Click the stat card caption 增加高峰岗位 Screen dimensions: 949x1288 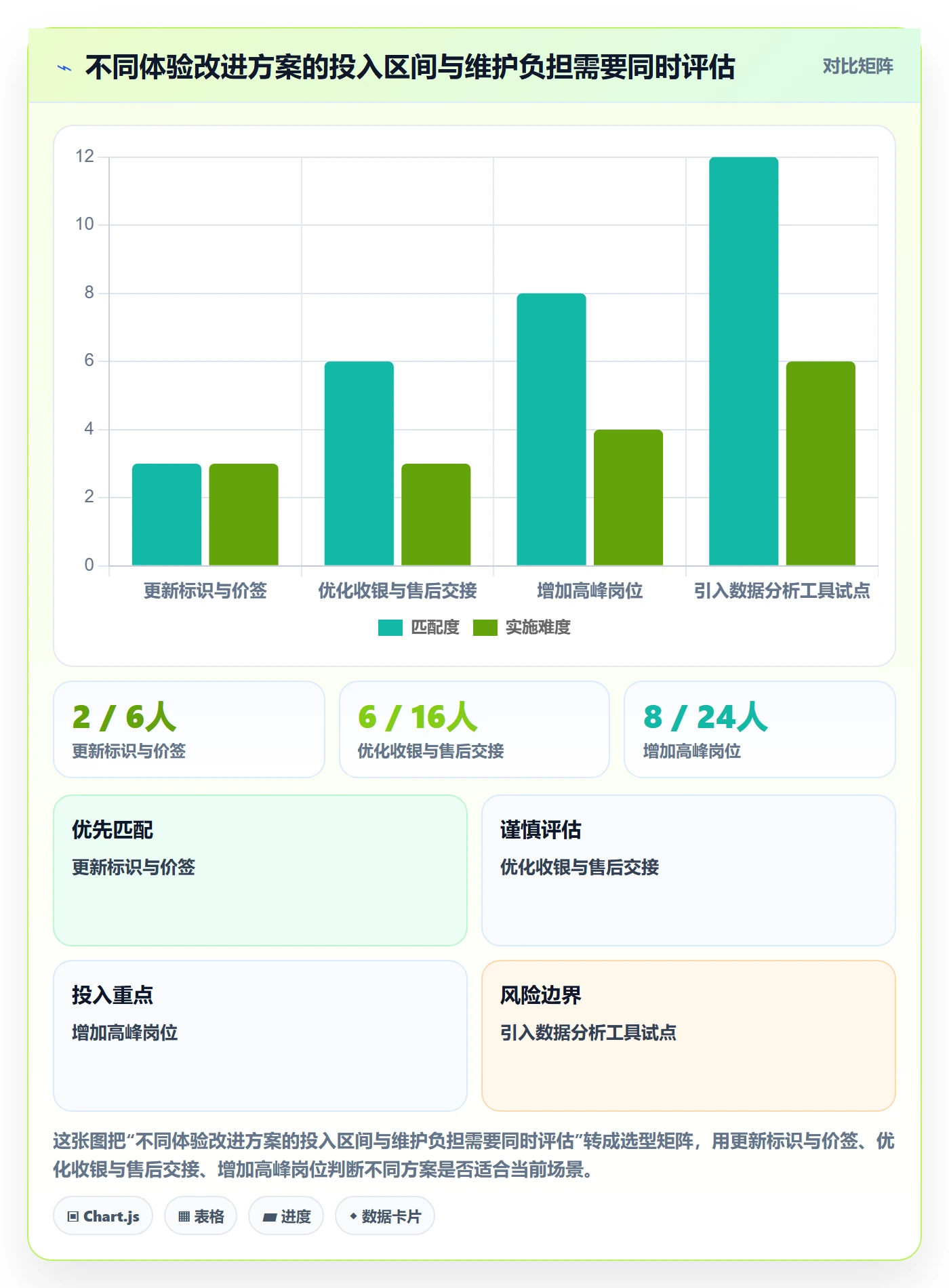[x=691, y=751]
